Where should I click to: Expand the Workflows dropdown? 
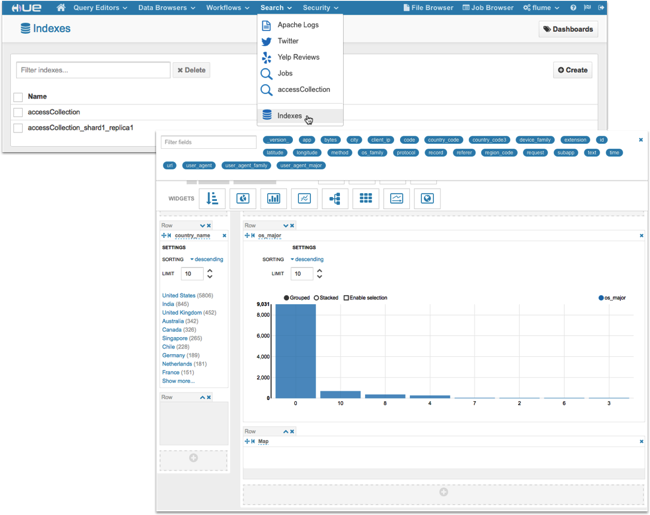(x=228, y=7)
